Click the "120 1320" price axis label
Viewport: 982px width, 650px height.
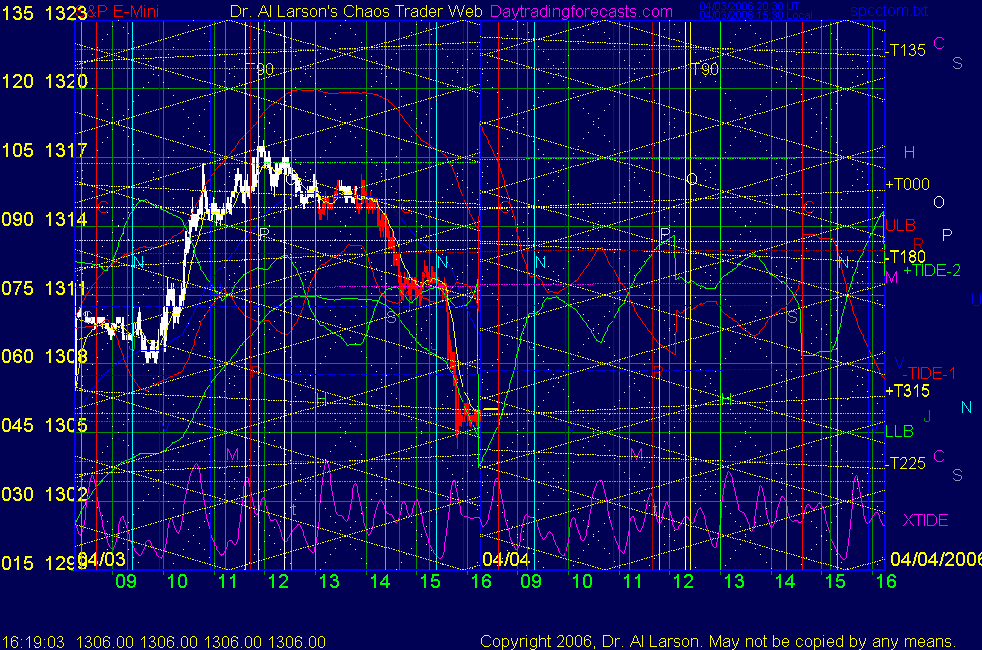coord(44,81)
